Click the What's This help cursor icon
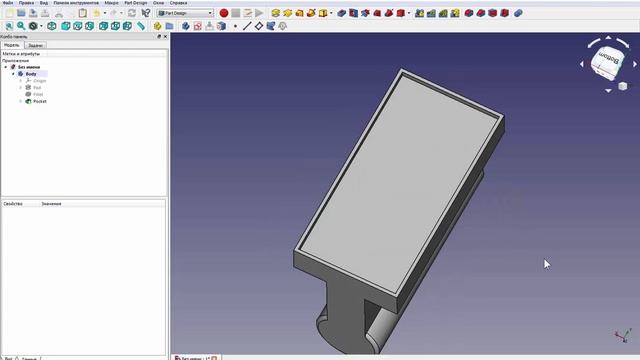The width and height of the screenshot is (640, 360). tap(145, 13)
